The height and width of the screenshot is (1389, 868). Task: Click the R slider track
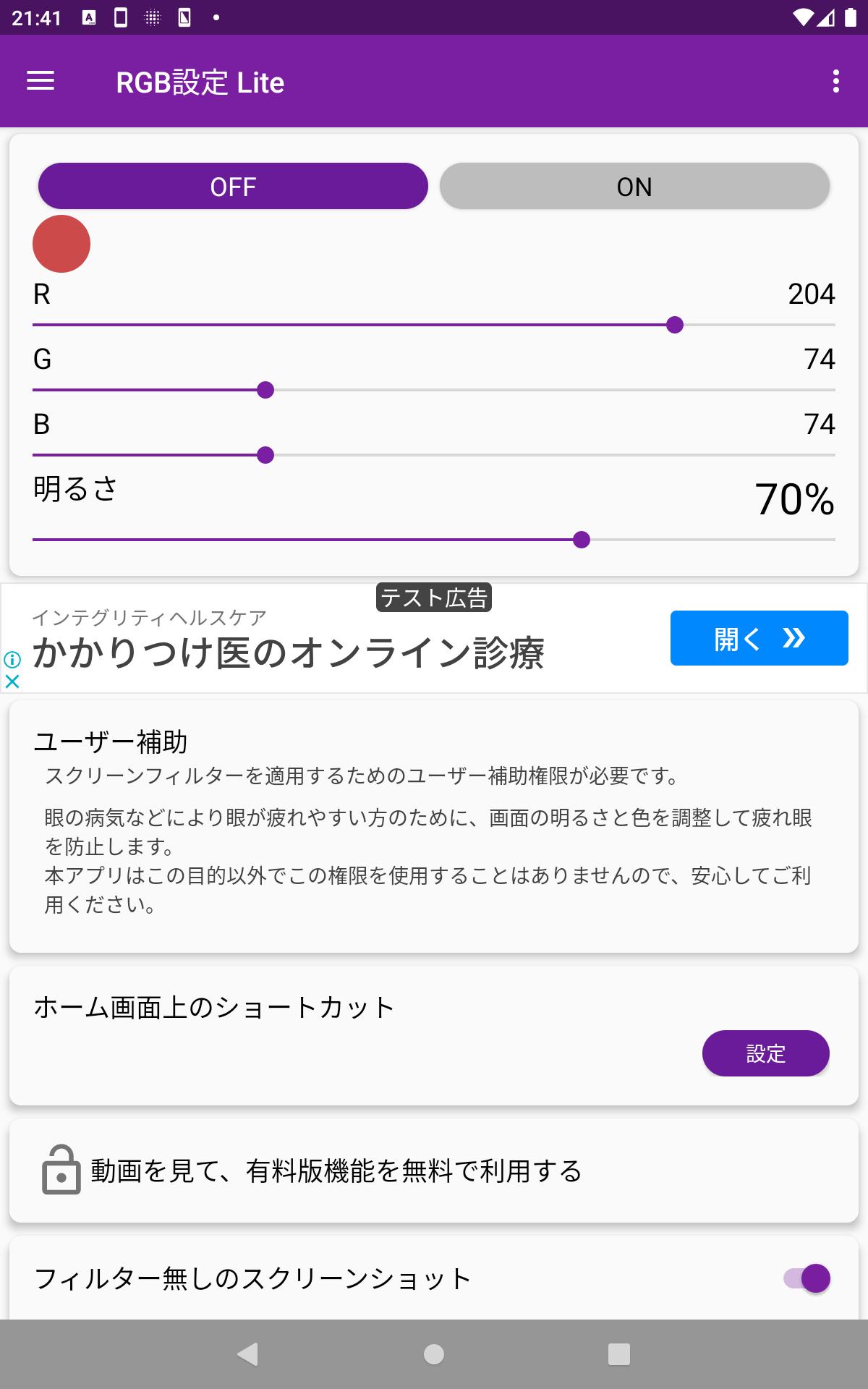click(434, 325)
